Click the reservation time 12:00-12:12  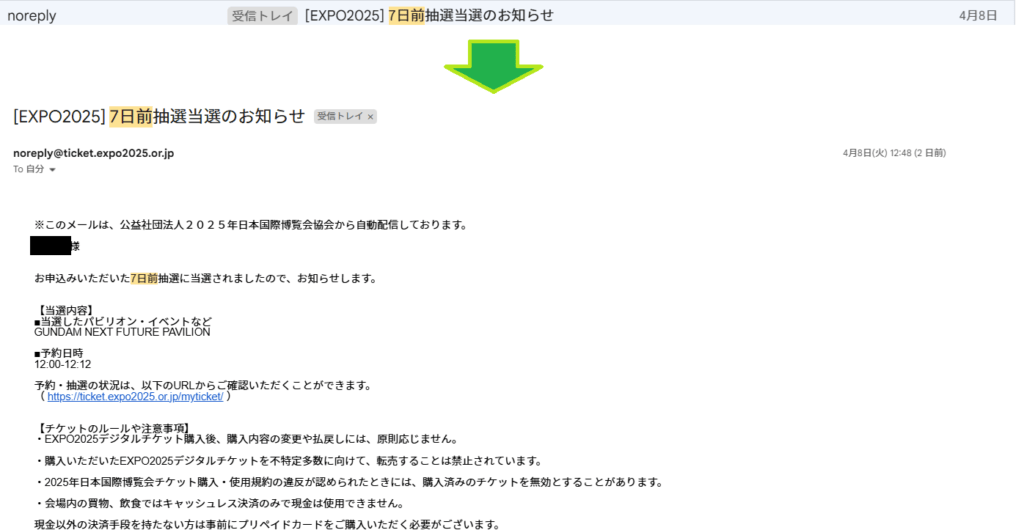tap(62, 365)
